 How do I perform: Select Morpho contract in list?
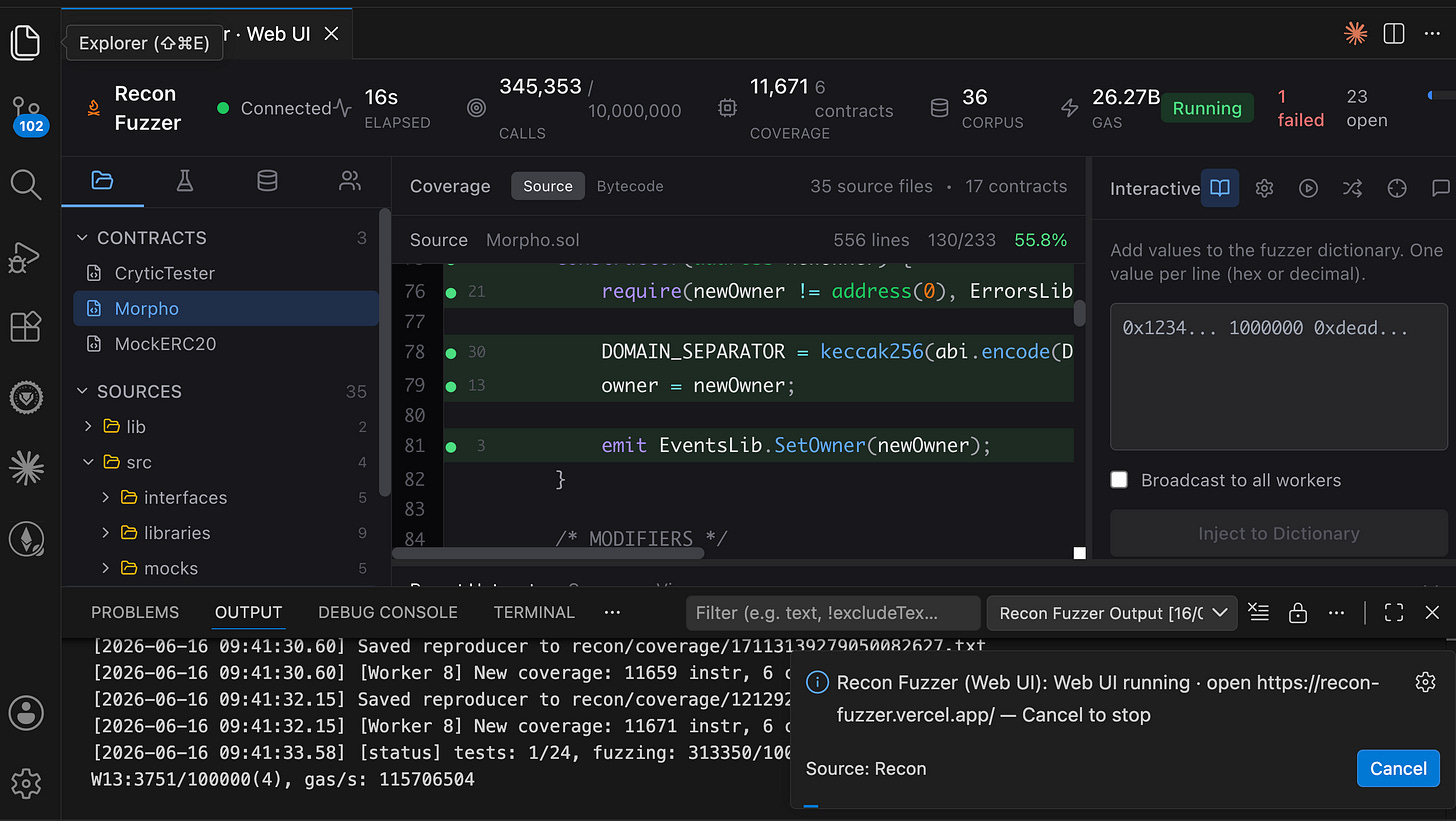226,308
